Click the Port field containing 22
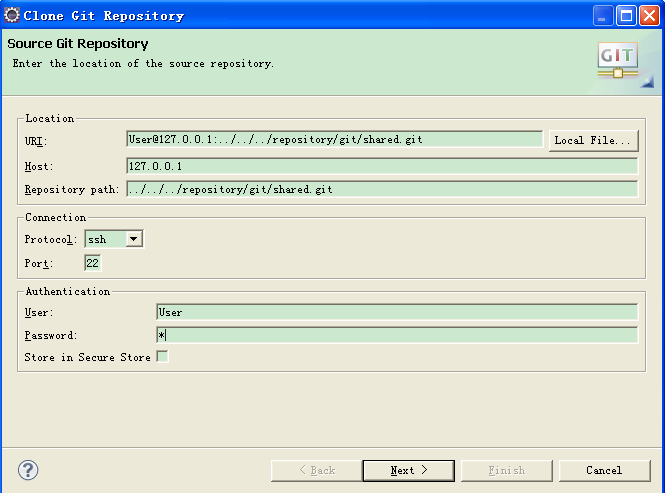The width and height of the screenshot is (669, 493). click(92, 263)
